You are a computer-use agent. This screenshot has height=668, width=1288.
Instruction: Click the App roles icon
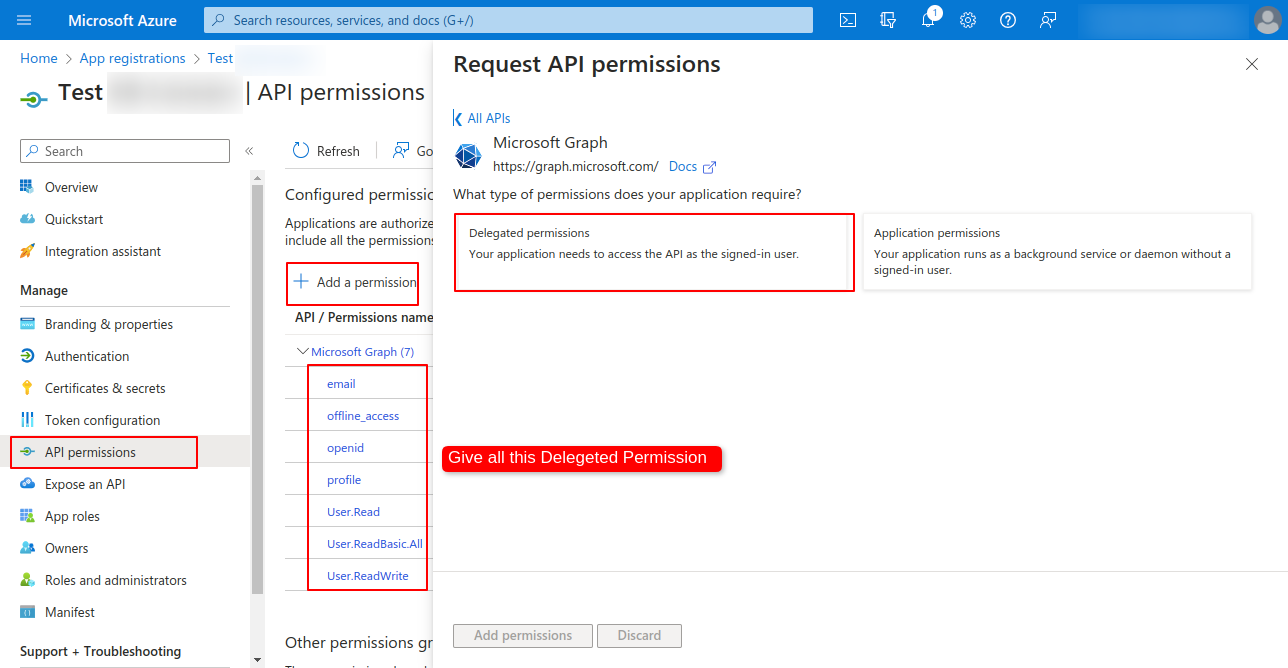click(27, 516)
